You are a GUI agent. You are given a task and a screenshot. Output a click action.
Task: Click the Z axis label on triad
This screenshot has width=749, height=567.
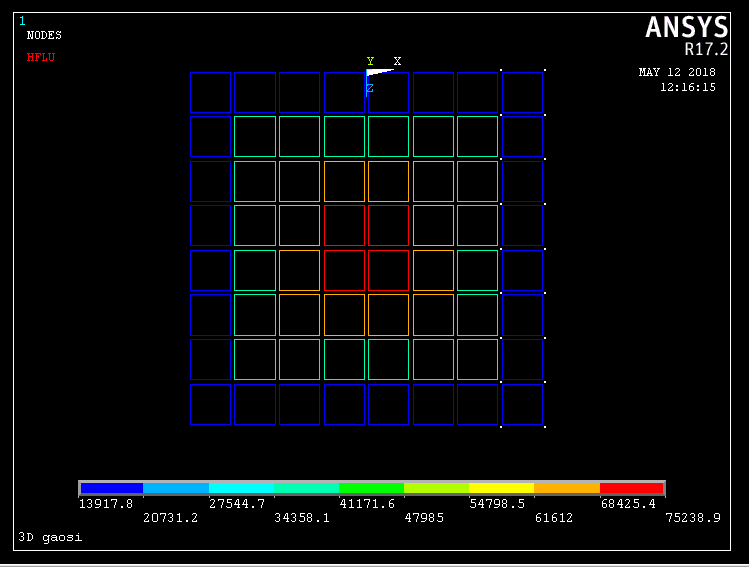(370, 89)
